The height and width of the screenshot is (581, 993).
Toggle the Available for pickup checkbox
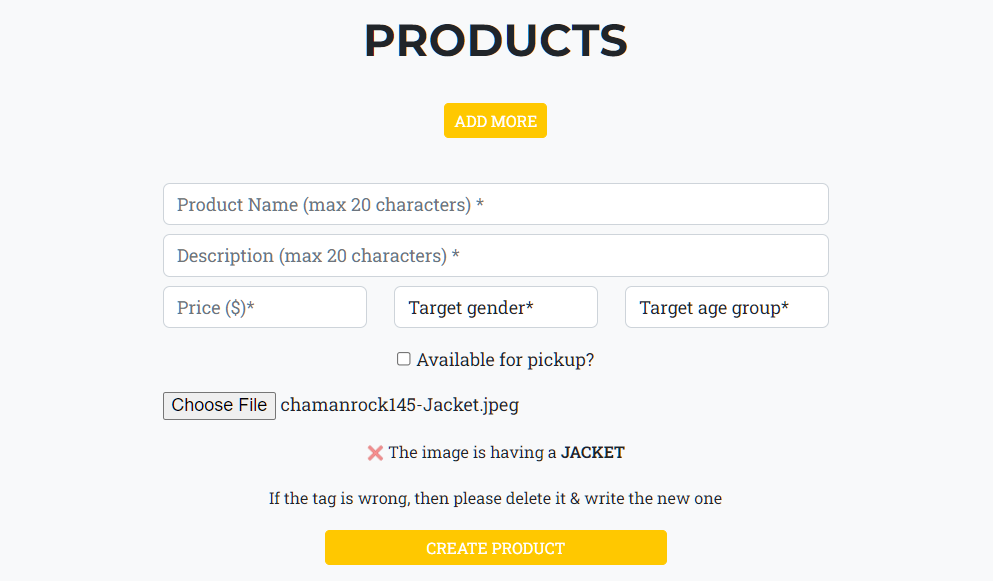pyautogui.click(x=404, y=359)
